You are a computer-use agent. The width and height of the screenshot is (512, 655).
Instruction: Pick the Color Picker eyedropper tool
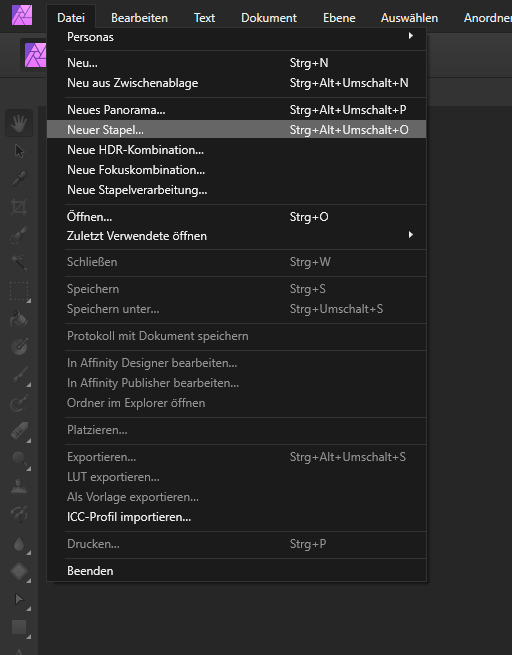coord(19,178)
